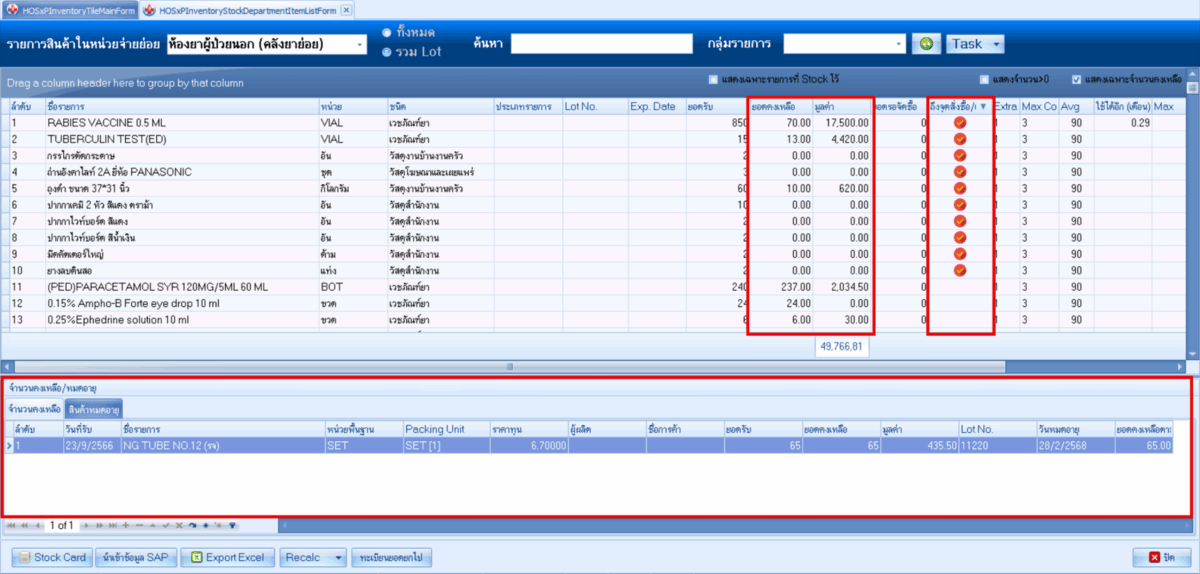
Task: Select the ทั้งหมด radio option
Action: [x=387, y=32]
